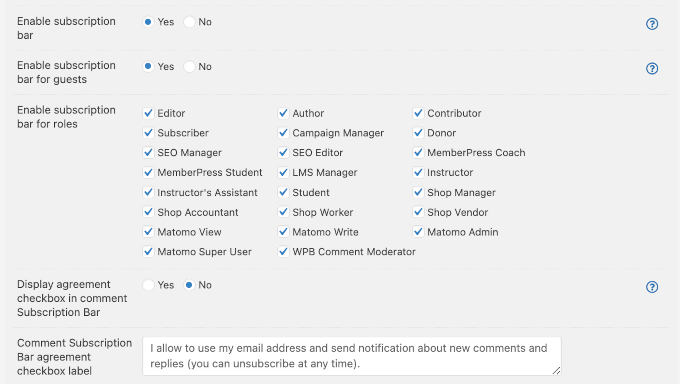
Task: Toggle Instructor's Assistant checkbox
Action: coord(148,192)
